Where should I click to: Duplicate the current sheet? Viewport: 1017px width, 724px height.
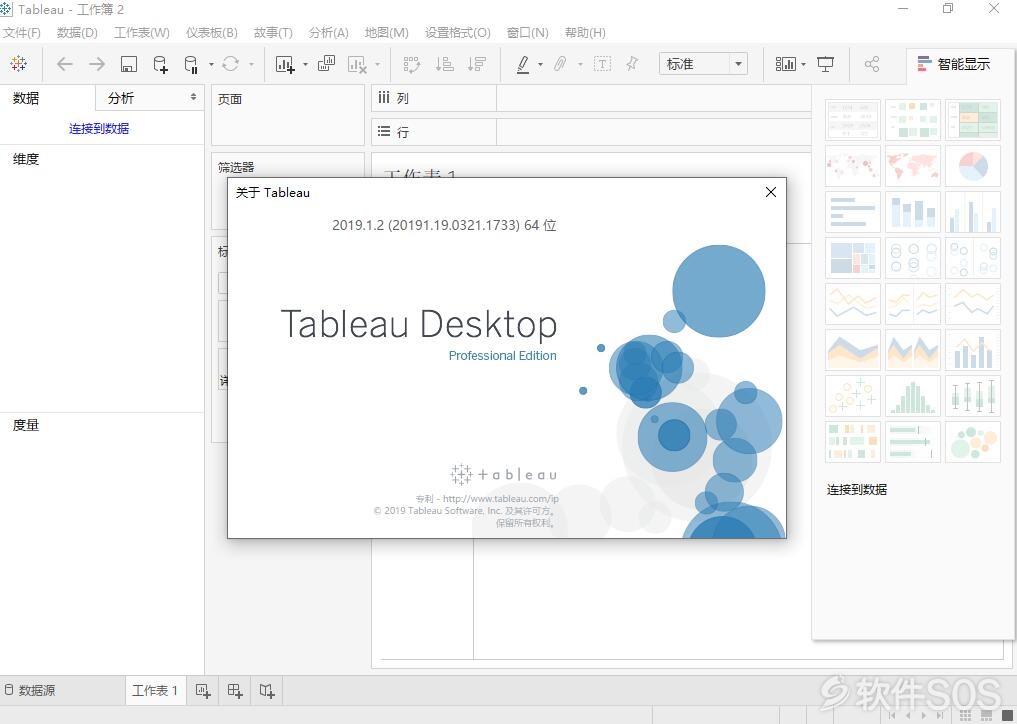(326, 64)
